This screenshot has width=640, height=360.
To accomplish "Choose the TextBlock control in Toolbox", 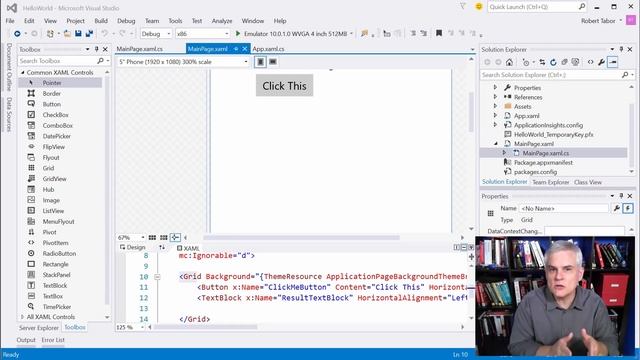I will point(60,285).
